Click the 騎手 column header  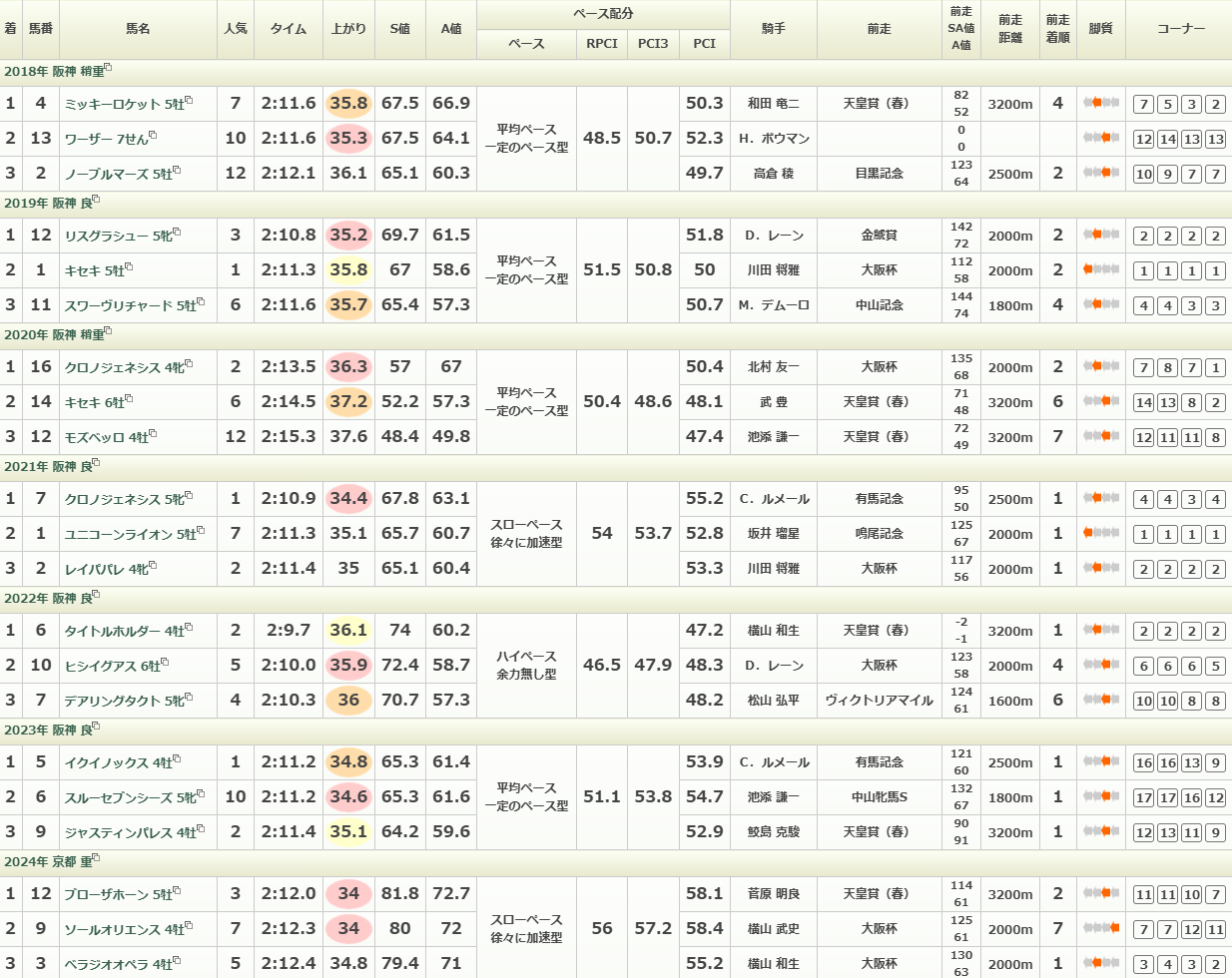click(774, 29)
